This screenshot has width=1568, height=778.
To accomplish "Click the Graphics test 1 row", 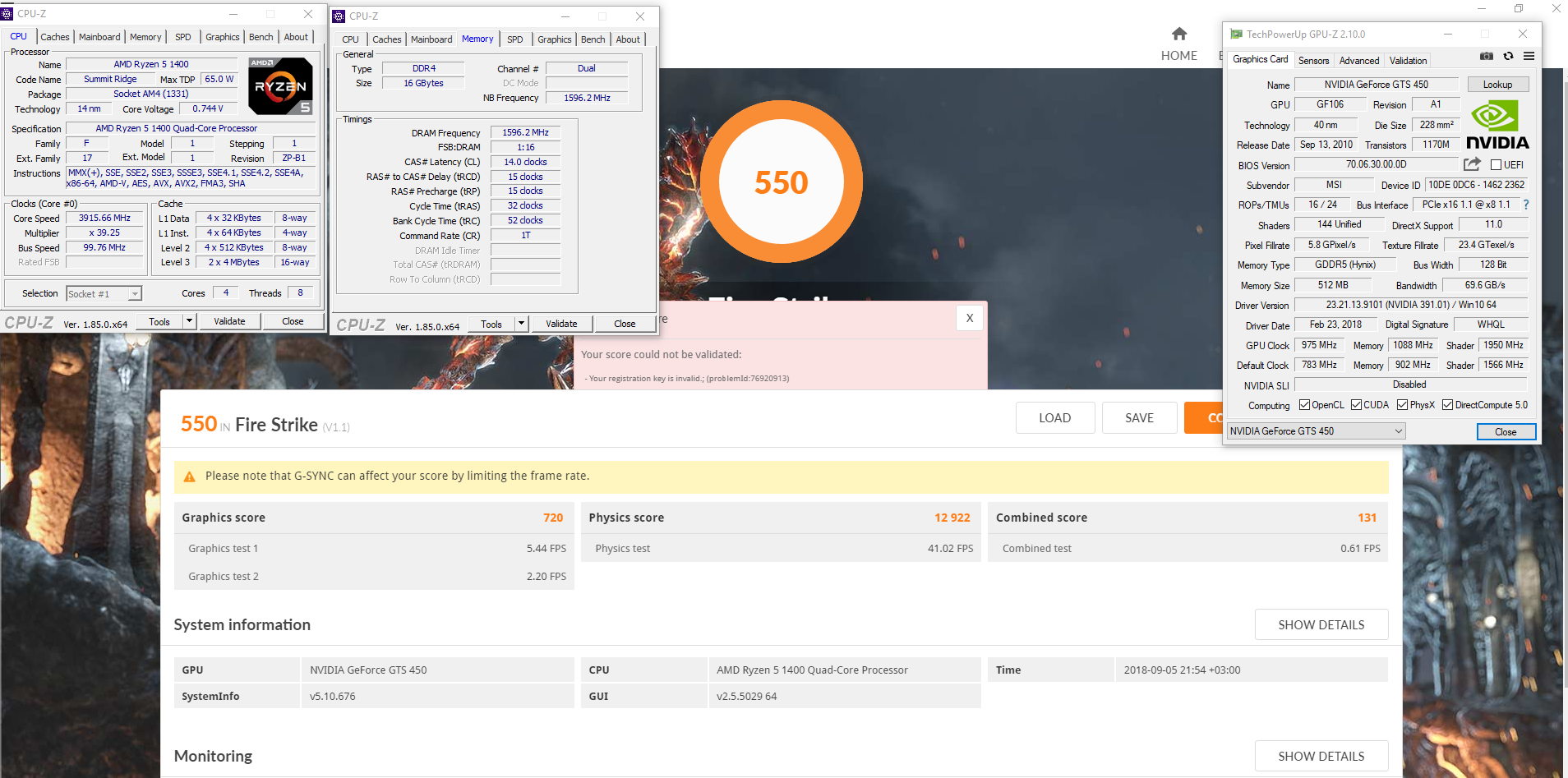I will [x=375, y=548].
